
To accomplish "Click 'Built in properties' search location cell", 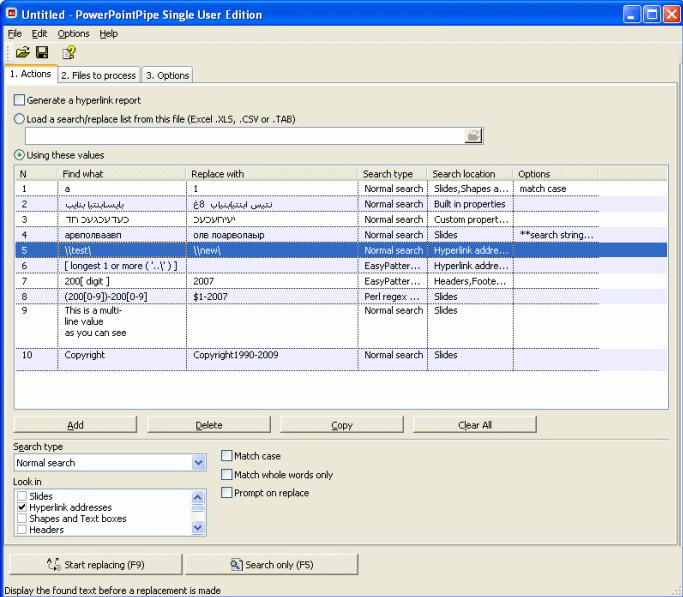I will point(470,204).
